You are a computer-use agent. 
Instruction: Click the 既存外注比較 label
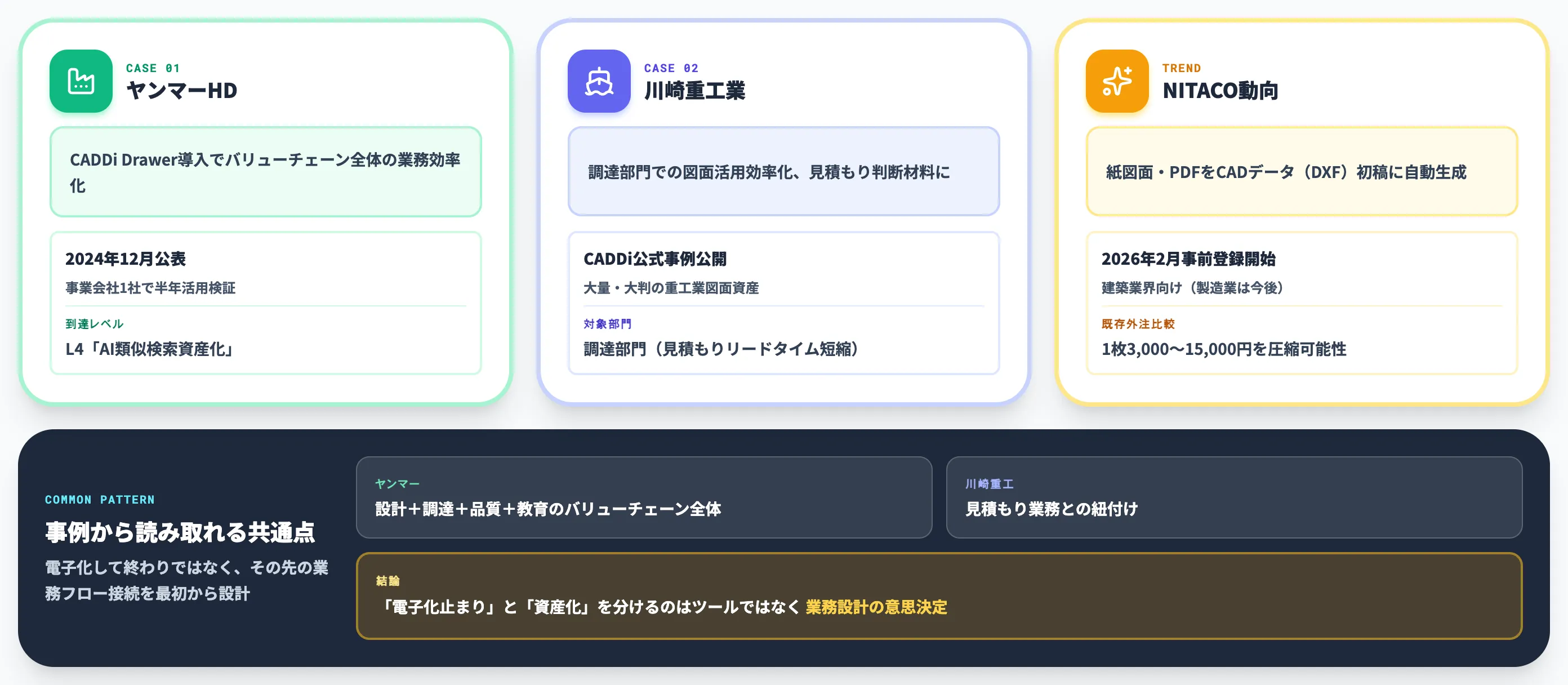[x=1138, y=324]
